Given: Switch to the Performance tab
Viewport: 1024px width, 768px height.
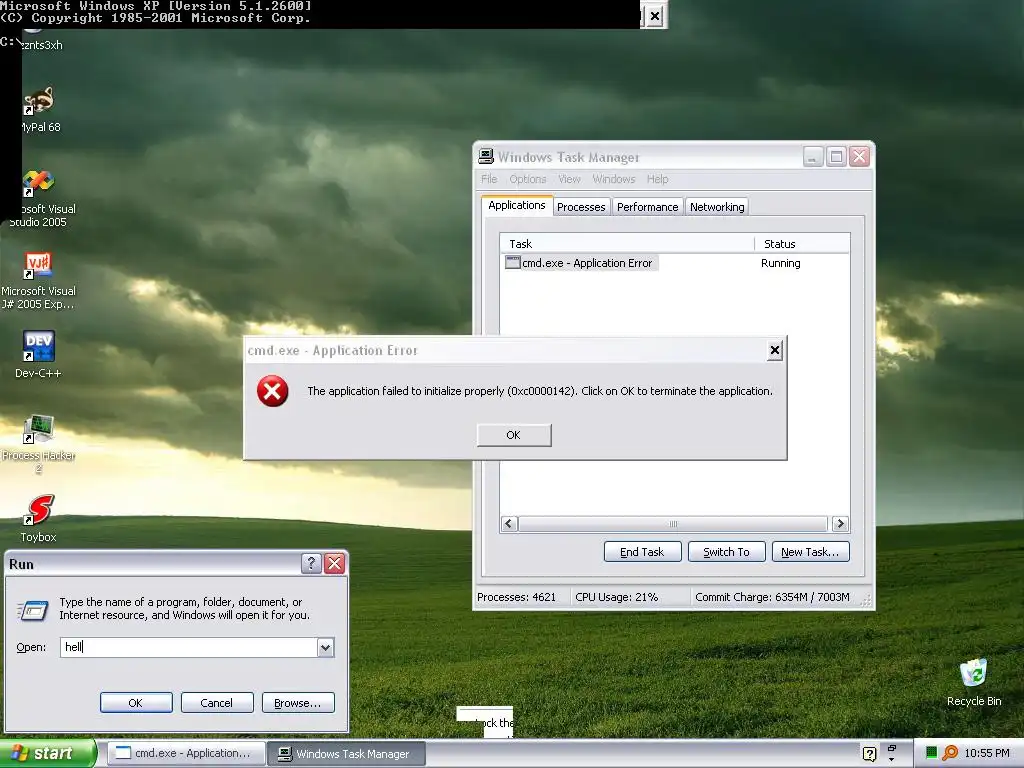Looking at the screenshot, I should (x=648, y=207).
